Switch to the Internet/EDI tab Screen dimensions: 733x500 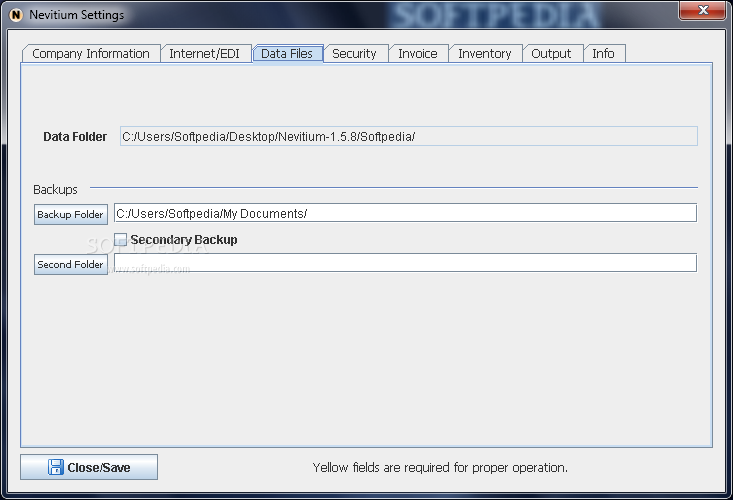pos(204,54)
